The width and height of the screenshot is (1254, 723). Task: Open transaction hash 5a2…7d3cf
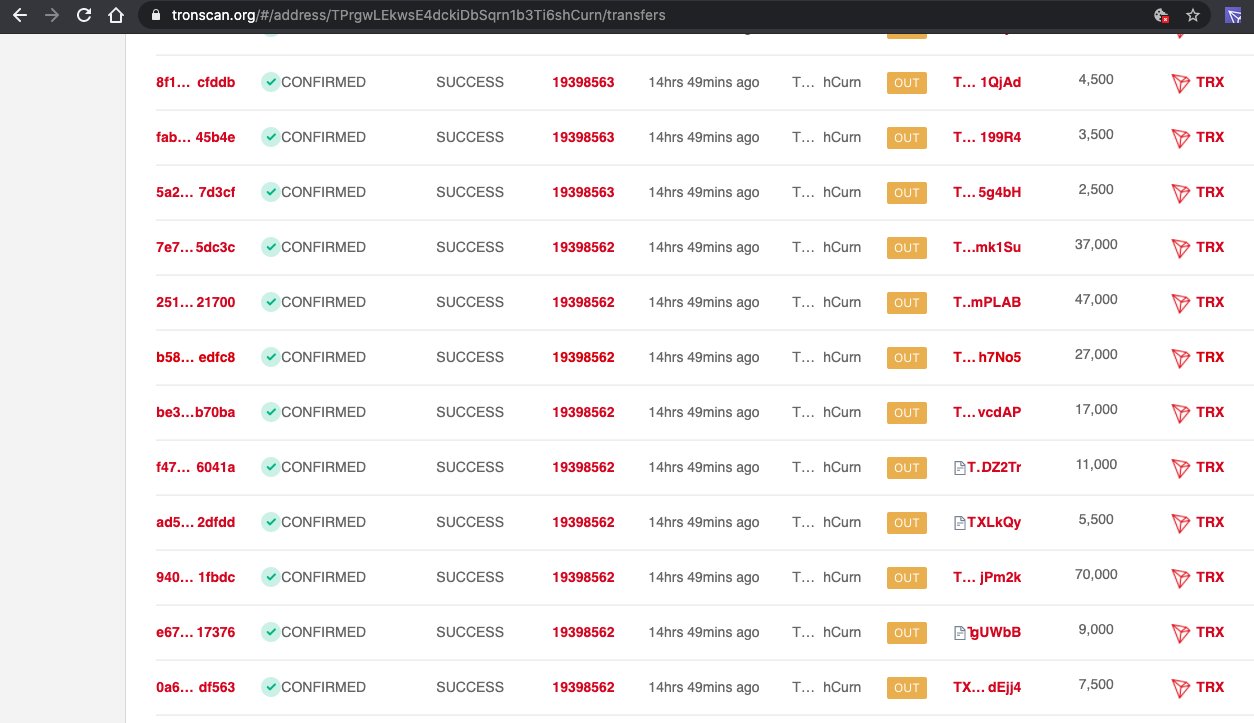[196, 192]
